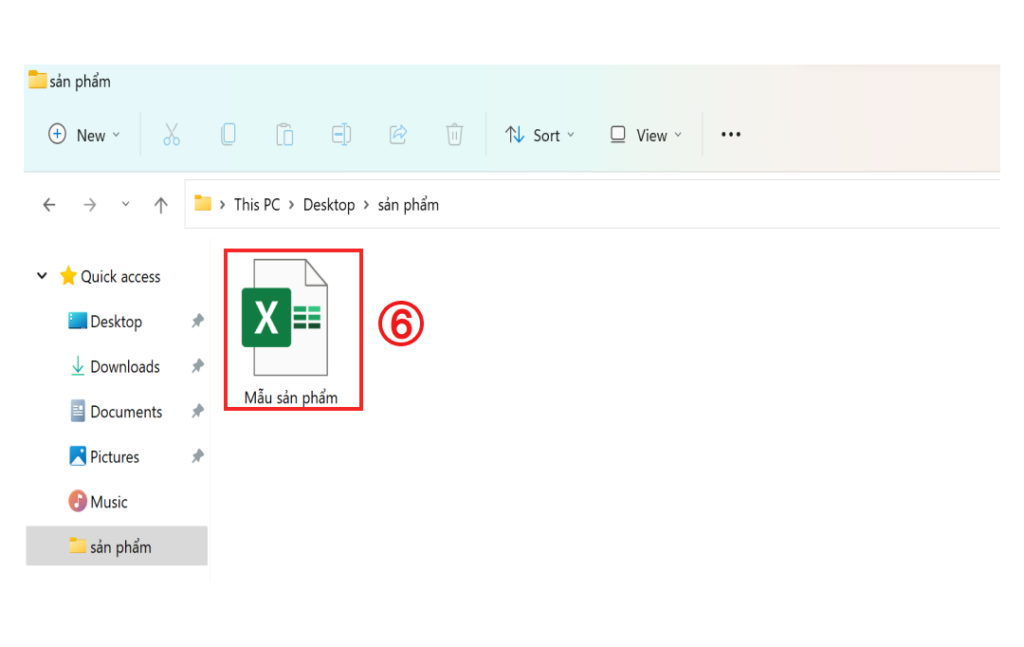Viewport: 1024px width, 647px height.
Task: Select sản phẩm folder in sidebar
Action: tap(117, 546)
